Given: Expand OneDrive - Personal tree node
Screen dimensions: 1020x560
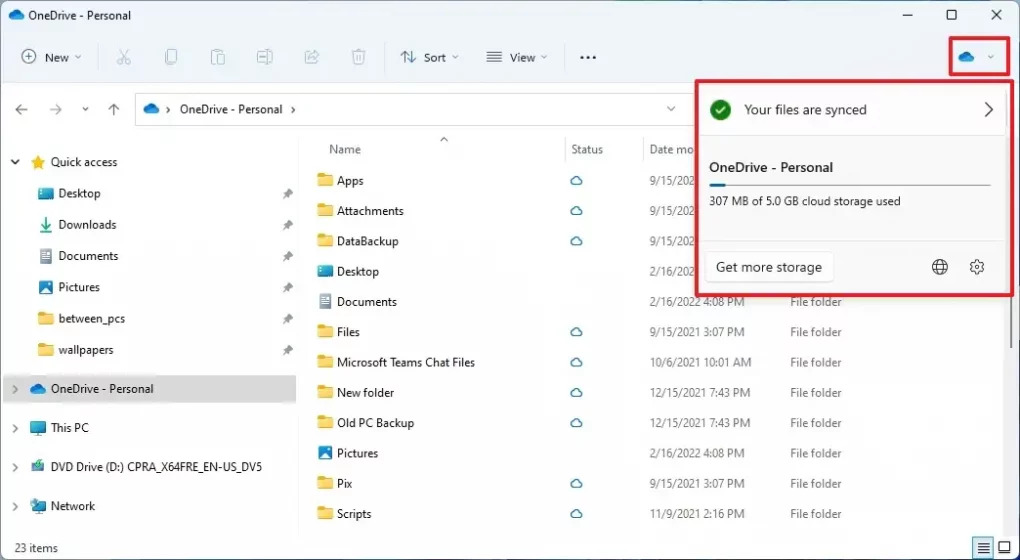Looking at the screenshot, I should pos(15,389).
